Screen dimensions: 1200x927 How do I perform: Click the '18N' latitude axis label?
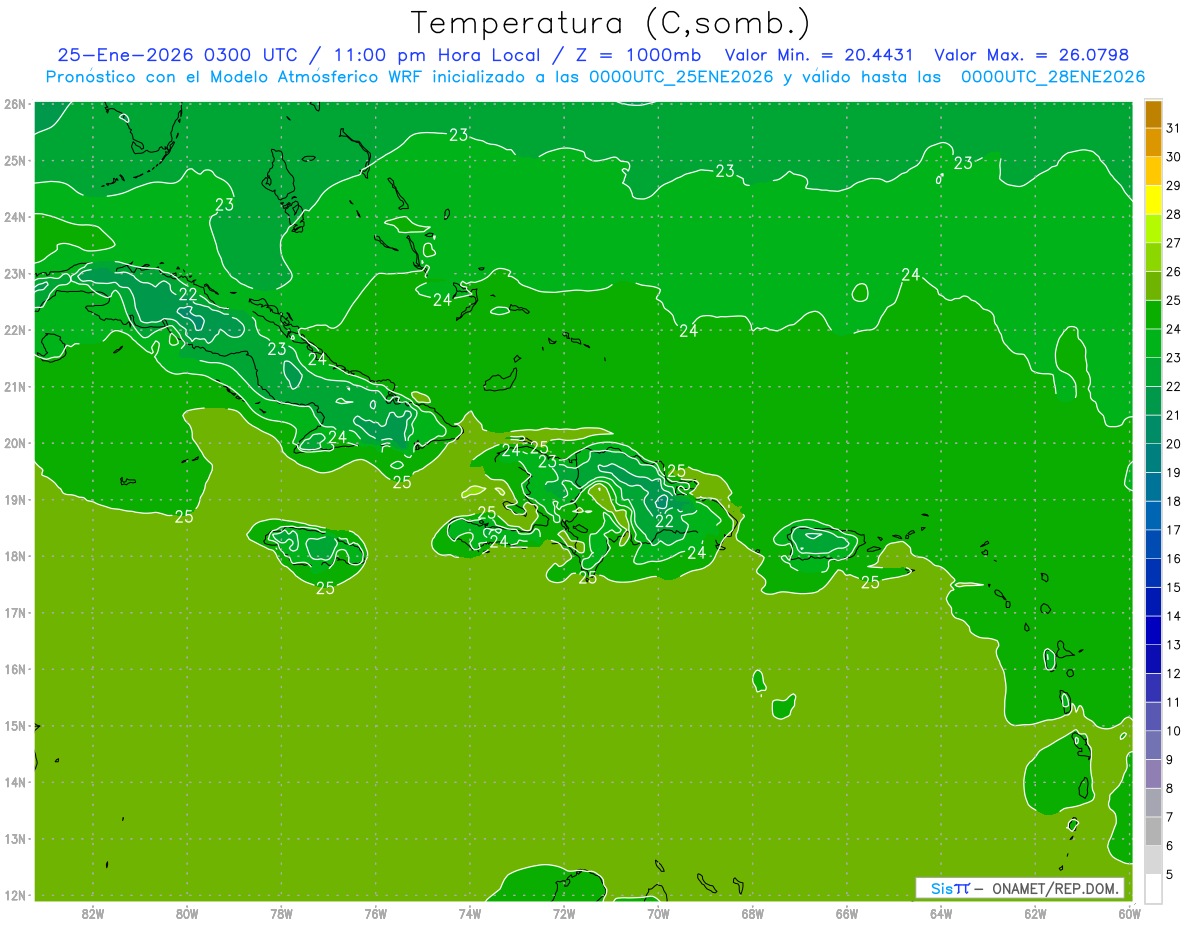point(15,556)
